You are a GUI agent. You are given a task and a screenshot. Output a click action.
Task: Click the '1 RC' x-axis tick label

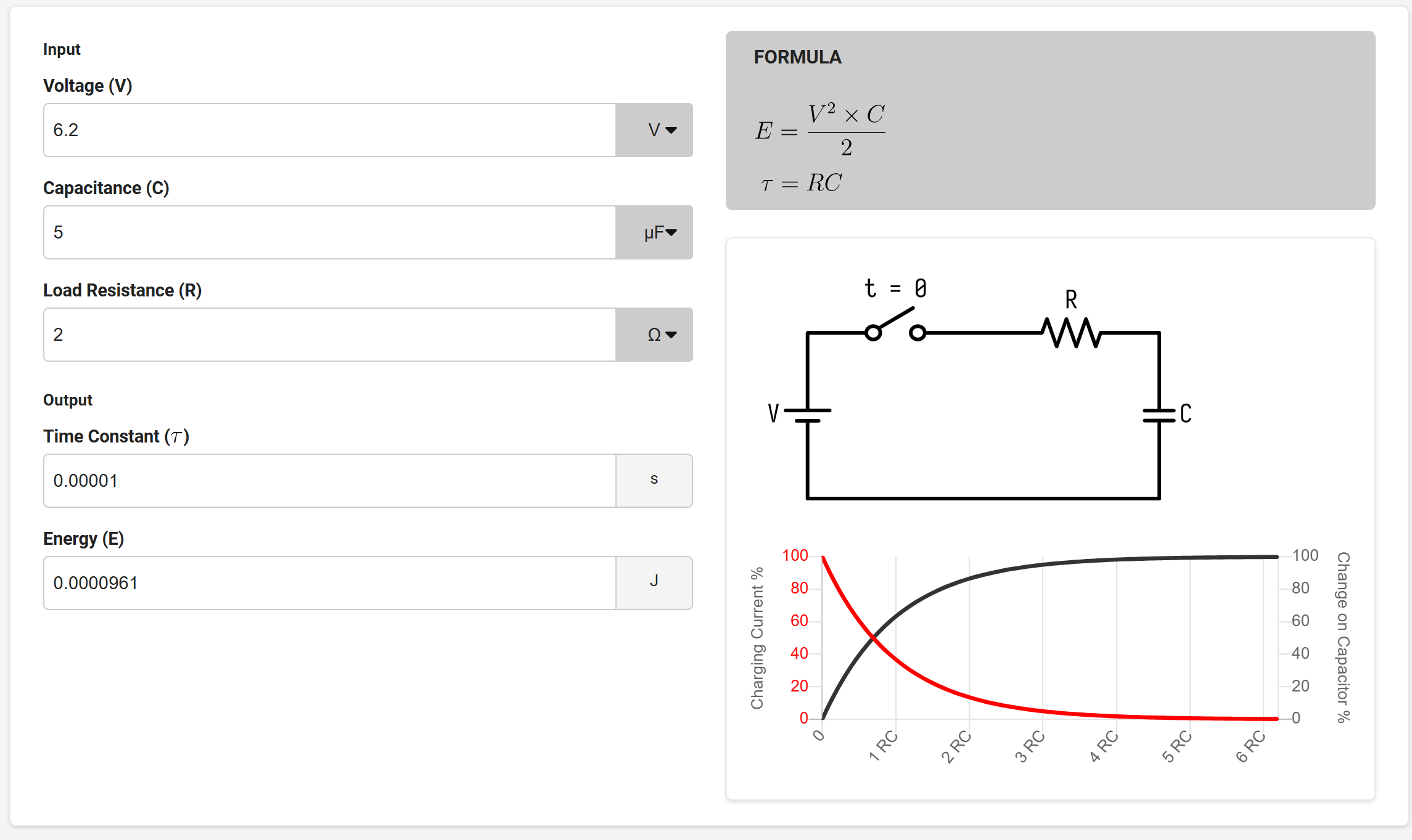point(883,746)
